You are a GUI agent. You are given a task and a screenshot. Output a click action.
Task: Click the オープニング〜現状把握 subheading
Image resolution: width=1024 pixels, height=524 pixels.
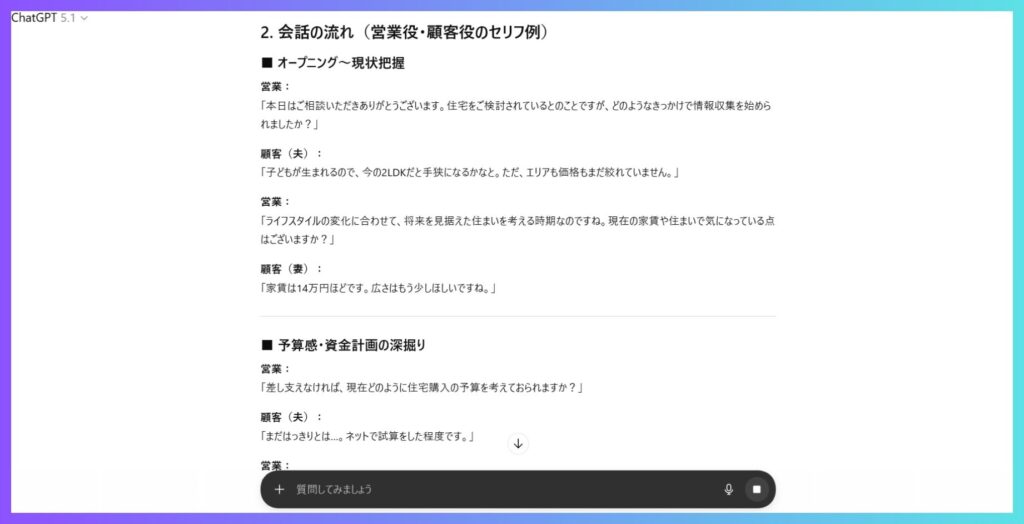333,63
